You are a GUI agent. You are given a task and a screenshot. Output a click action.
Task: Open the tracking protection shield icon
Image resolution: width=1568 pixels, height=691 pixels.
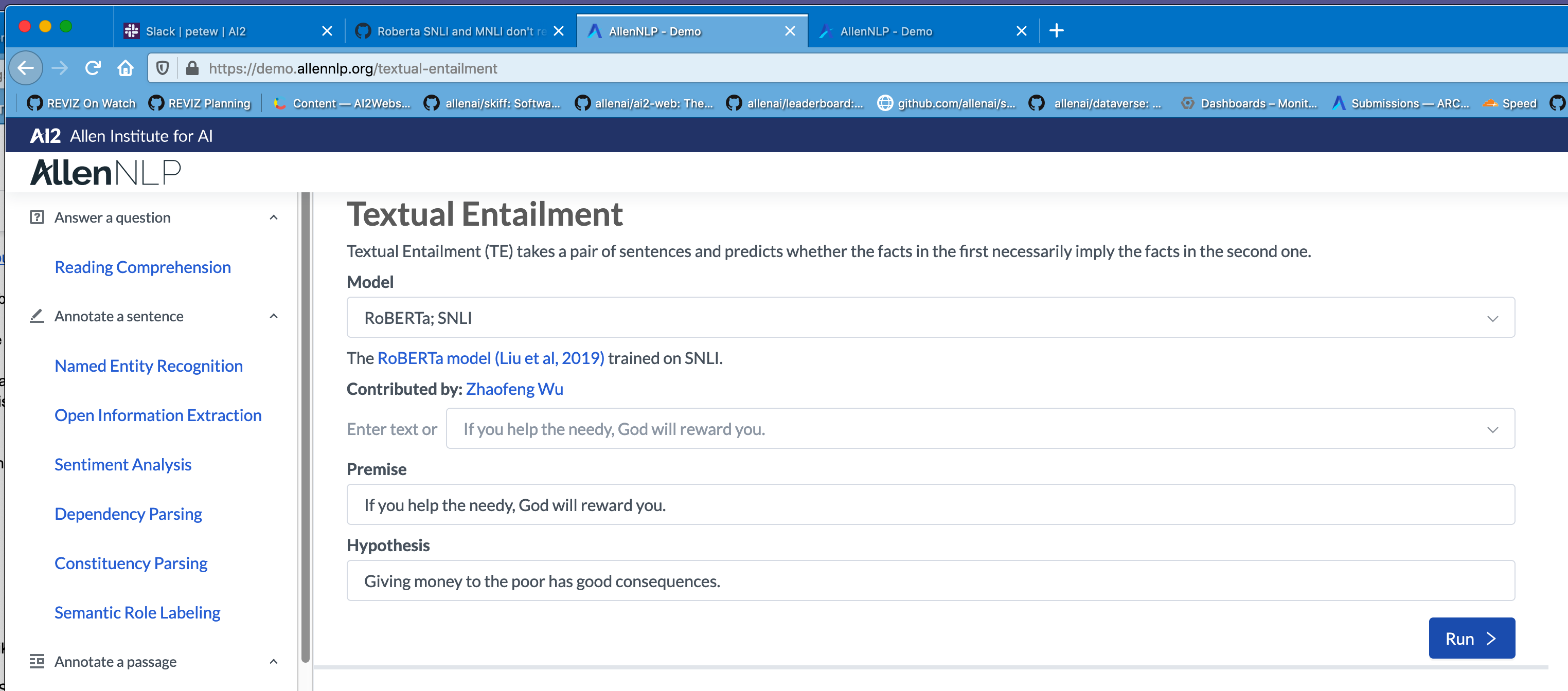(x=163, y=68)
